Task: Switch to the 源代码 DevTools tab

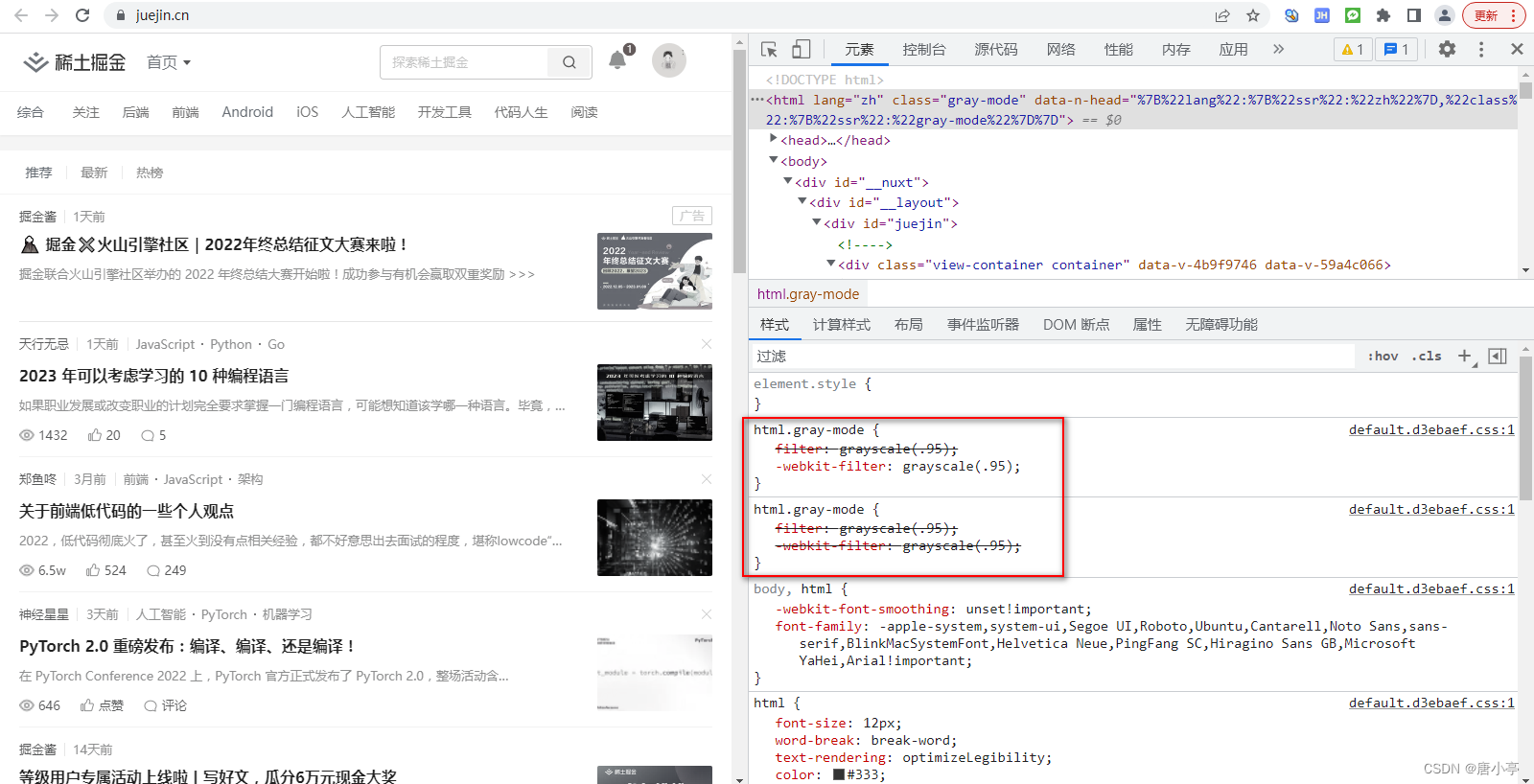Action: [996, 49]
